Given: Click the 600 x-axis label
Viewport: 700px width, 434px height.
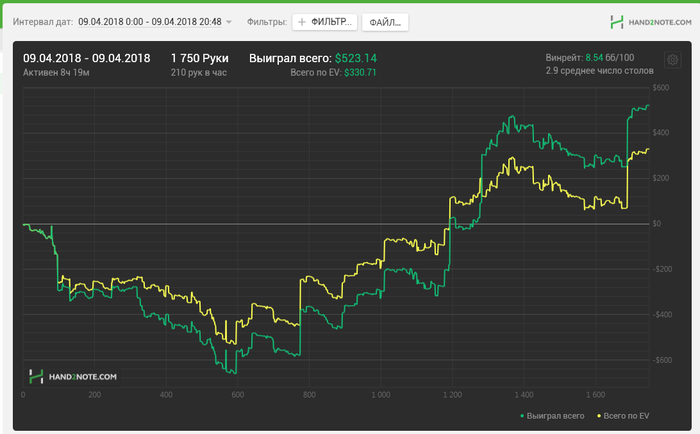Looking at the screenshot, I should (238, 395).
